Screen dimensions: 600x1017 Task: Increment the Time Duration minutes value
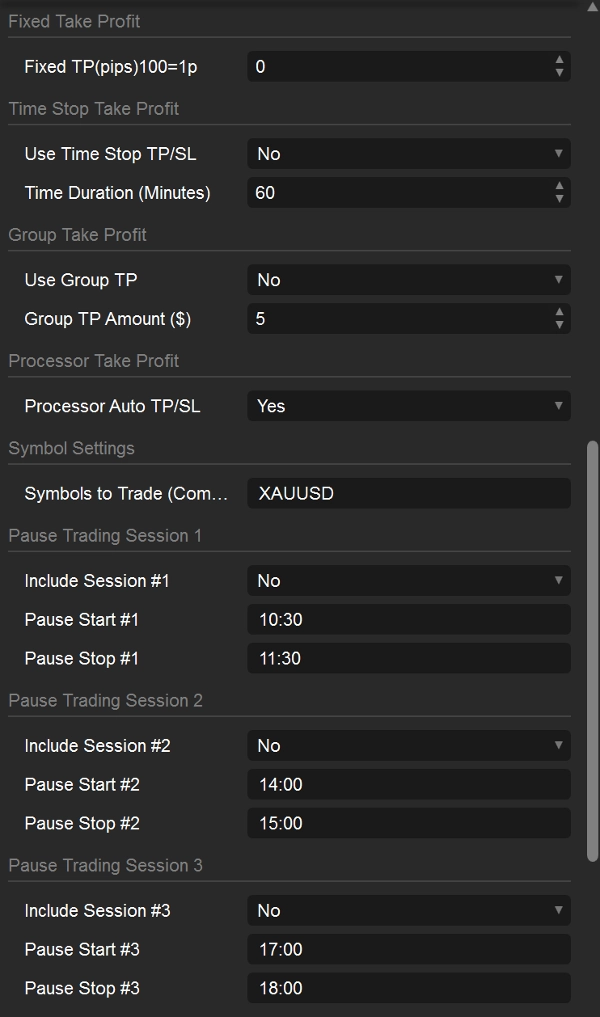tap(560, 187)
